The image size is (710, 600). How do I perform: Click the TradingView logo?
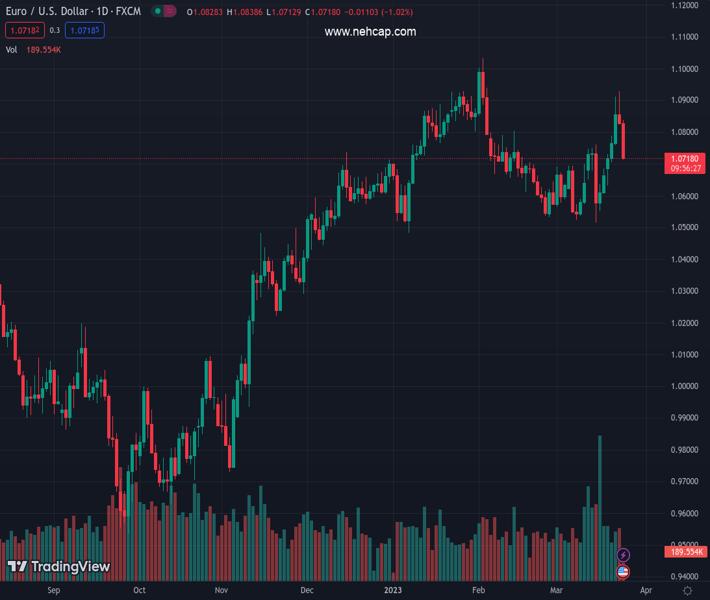click(x=59, y=567)
